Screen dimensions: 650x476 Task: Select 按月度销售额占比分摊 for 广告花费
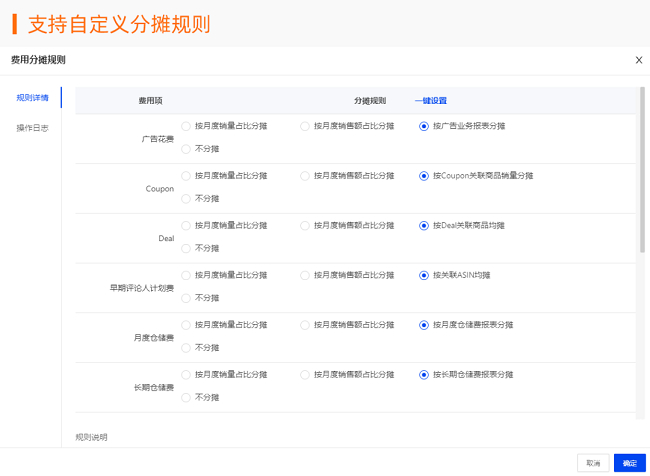point(305,126)
